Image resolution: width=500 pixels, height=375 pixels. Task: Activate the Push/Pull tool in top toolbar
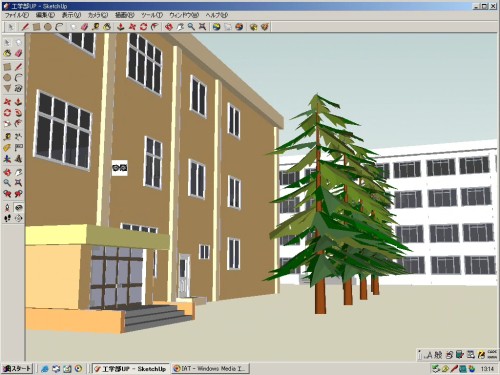tap(121, 27)
